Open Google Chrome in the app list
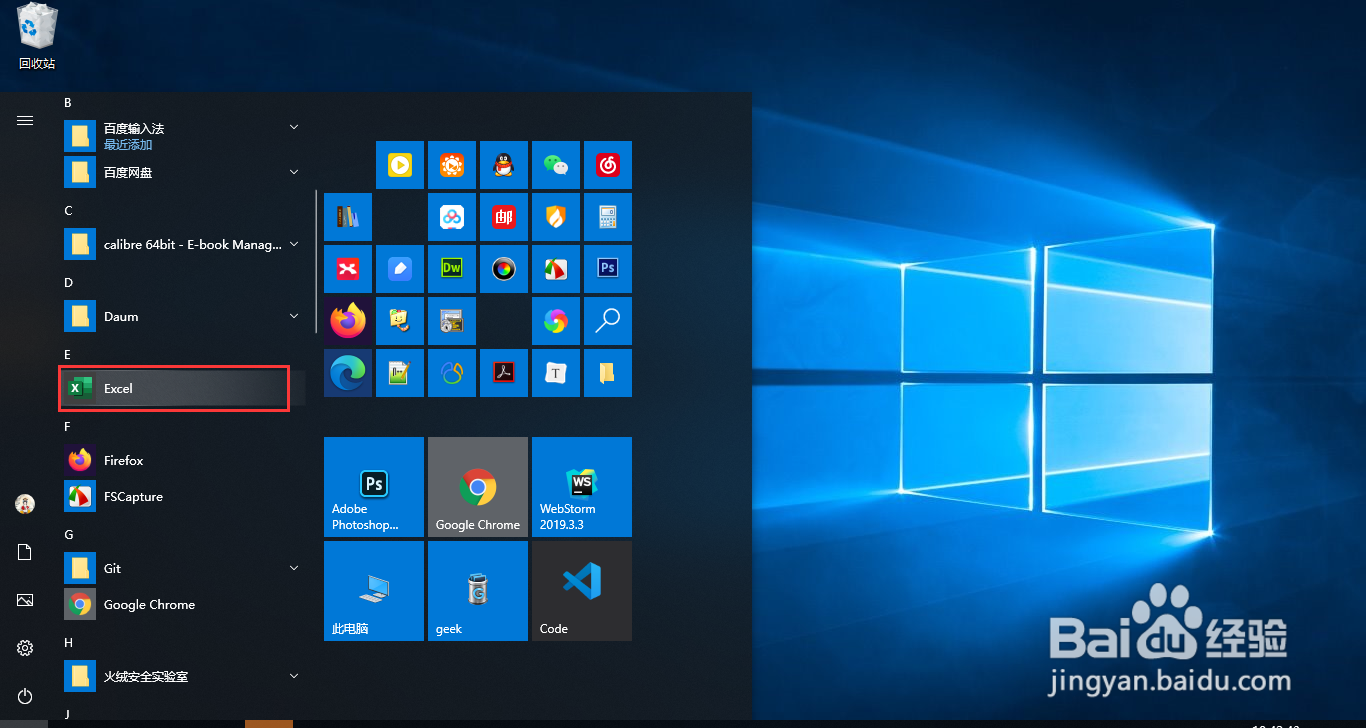 pos(183,604)
